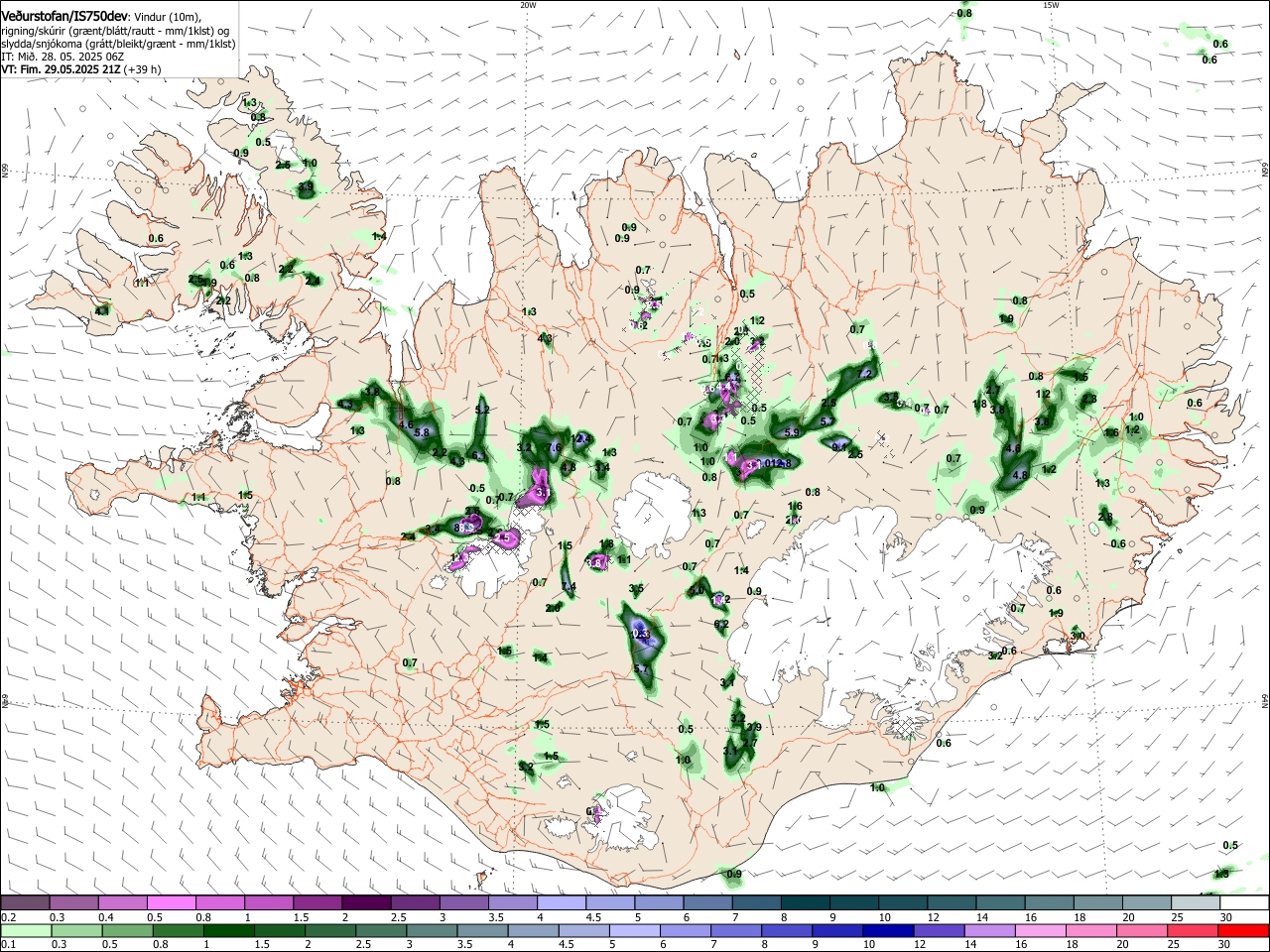
Task: Click the "7.2" precipitation value on the map
Action: pyautogui.click(x=864, y=374)
